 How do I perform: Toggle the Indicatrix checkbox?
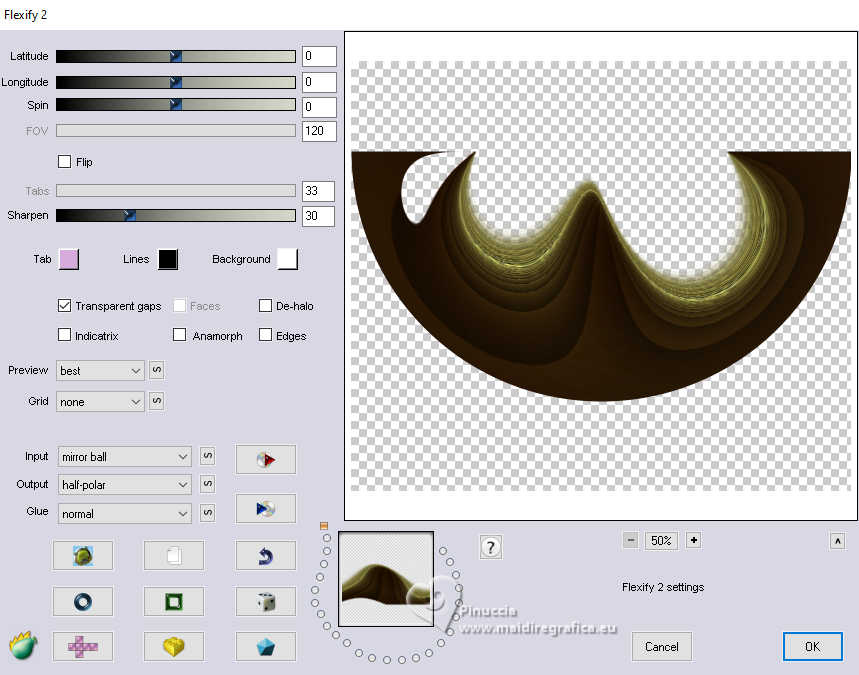tap(64, 335)
